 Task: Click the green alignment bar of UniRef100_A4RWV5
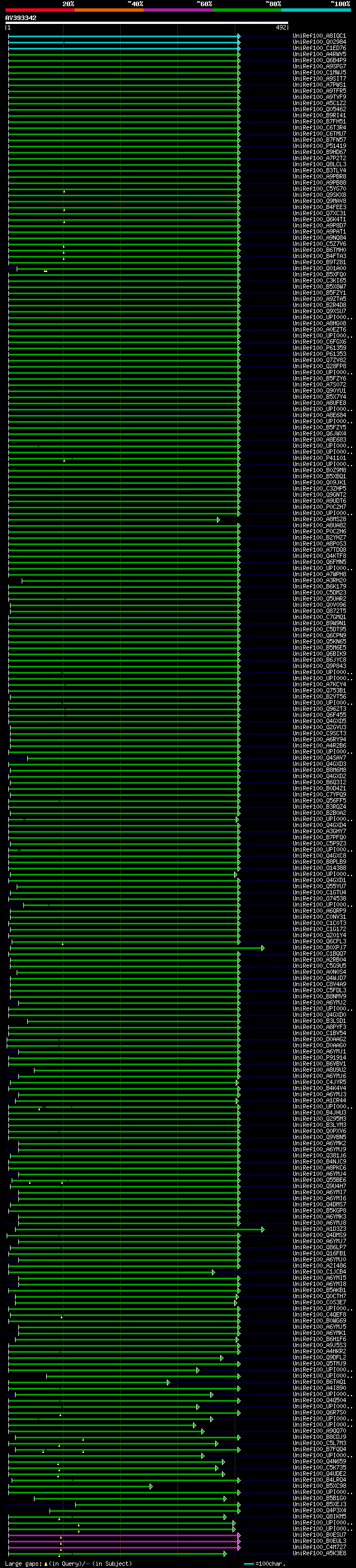click(123, 55)
